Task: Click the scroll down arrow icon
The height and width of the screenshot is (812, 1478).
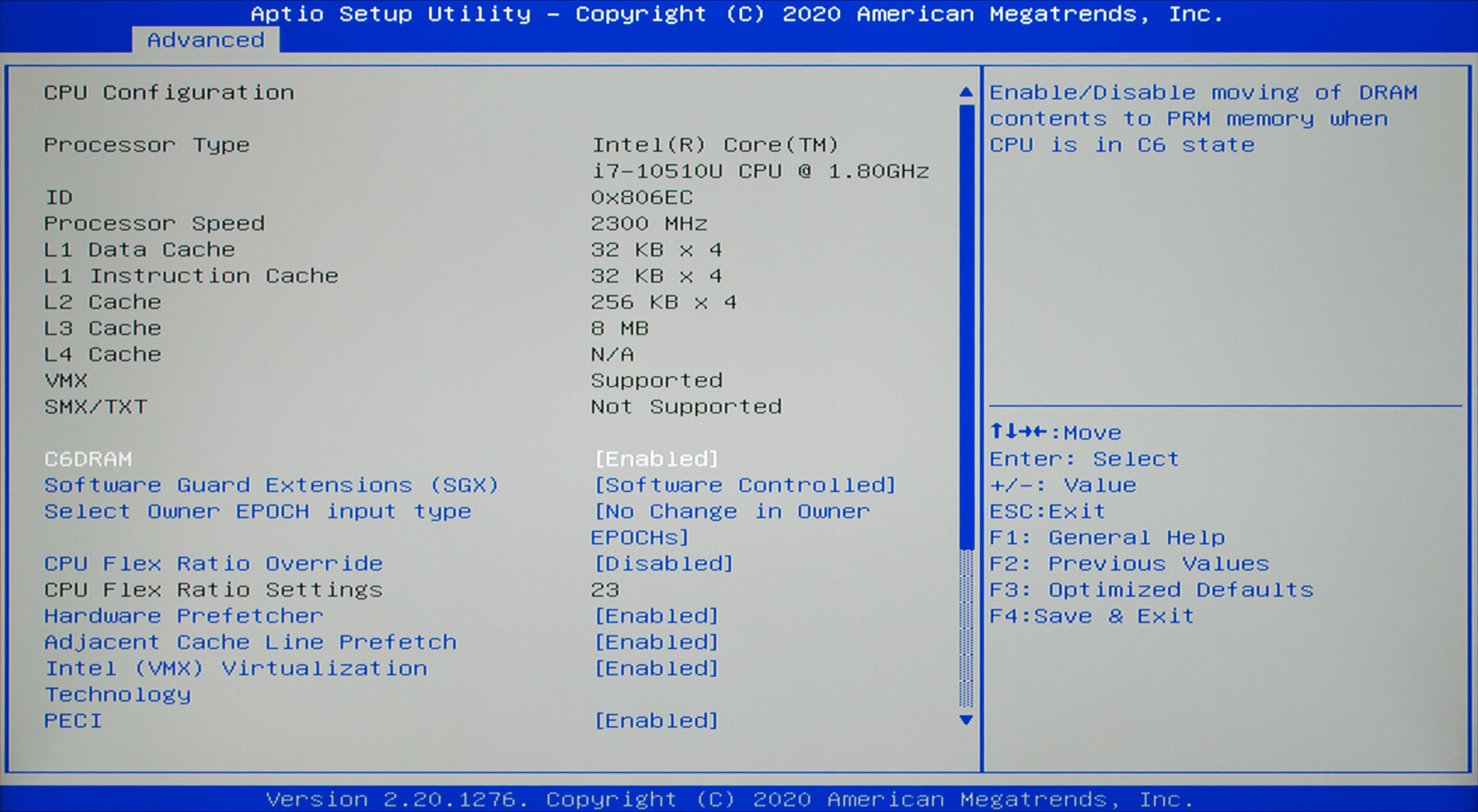Action: [966, 720]
